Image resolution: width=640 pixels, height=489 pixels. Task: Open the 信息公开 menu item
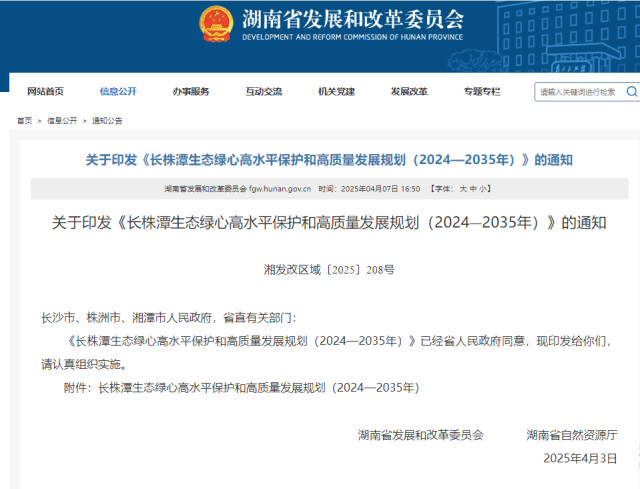118,91
